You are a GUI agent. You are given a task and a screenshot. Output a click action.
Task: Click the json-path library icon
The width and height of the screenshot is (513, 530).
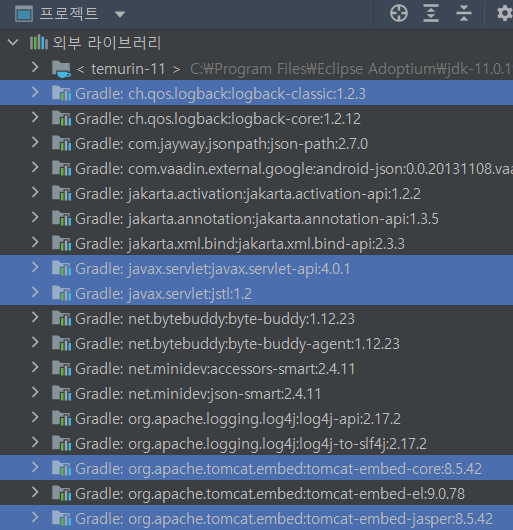pyautogui.click(x=62, y=143)
